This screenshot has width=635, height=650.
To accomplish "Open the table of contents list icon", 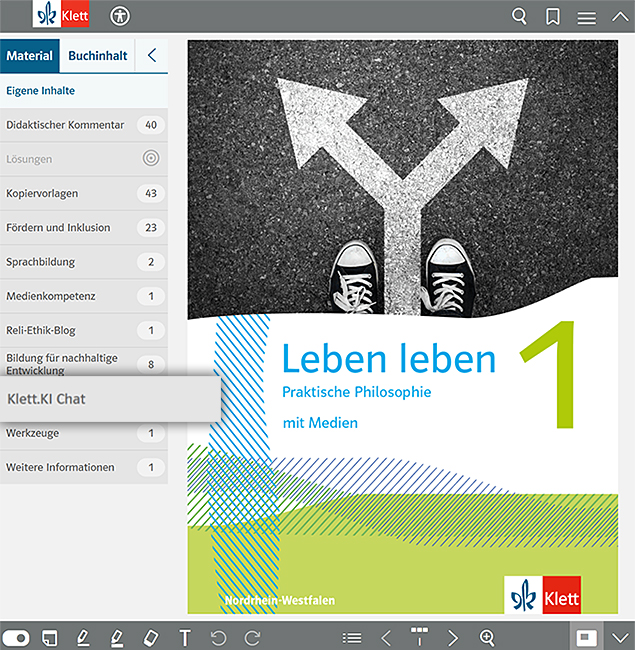I will [x=352, y=638].
